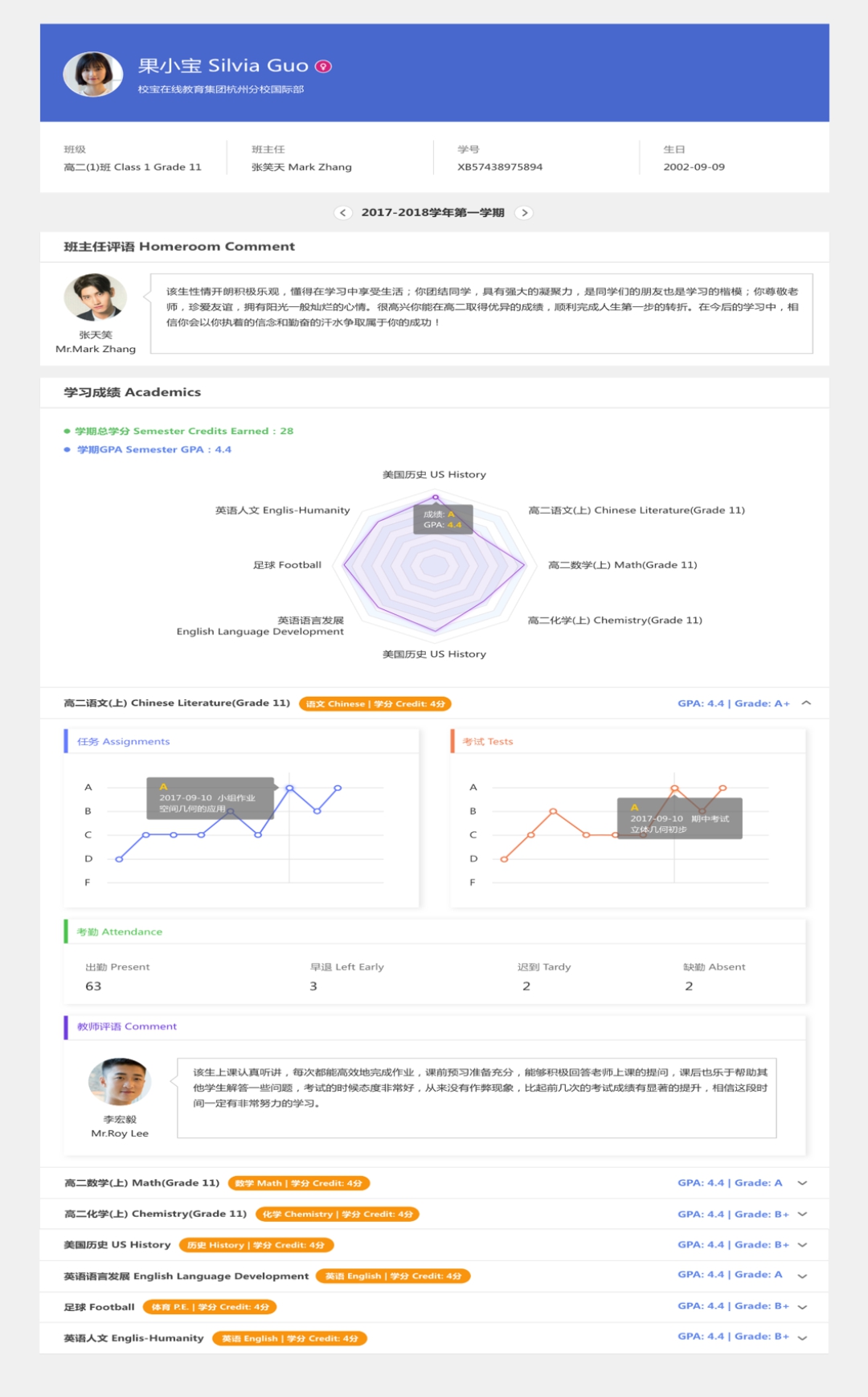Go to the previous semester arrow
Viewport: 868px width, 1397px height.
pyautogui.click(x=343, y=213)
